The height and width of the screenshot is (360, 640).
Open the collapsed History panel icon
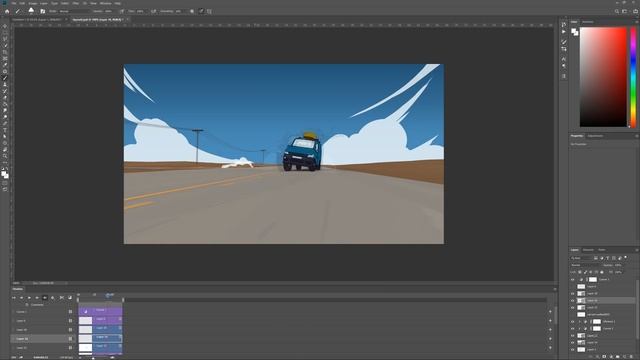564,25
